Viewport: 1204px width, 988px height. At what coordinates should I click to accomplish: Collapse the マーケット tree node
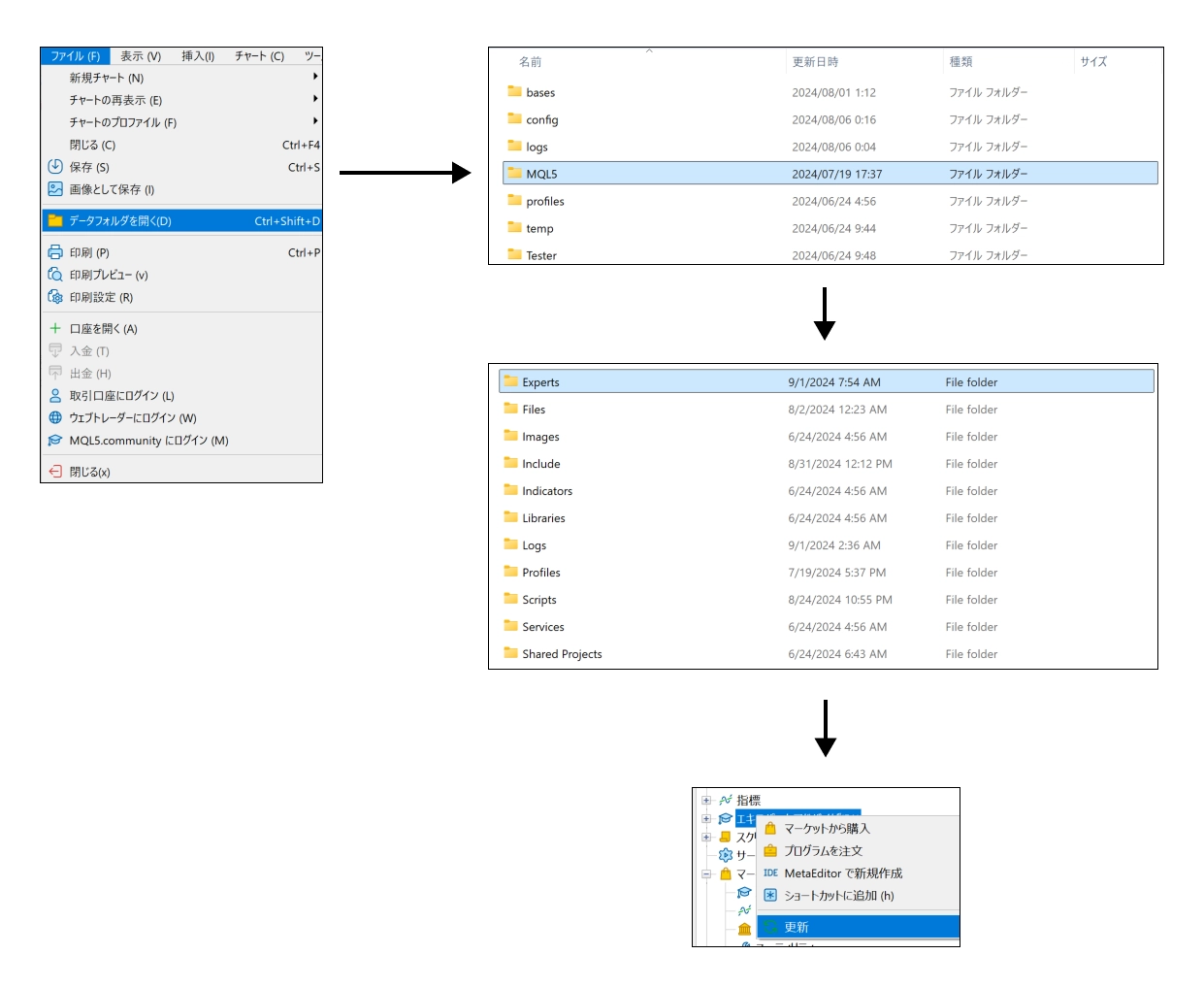pyautogui.click(x=706, y=873)
